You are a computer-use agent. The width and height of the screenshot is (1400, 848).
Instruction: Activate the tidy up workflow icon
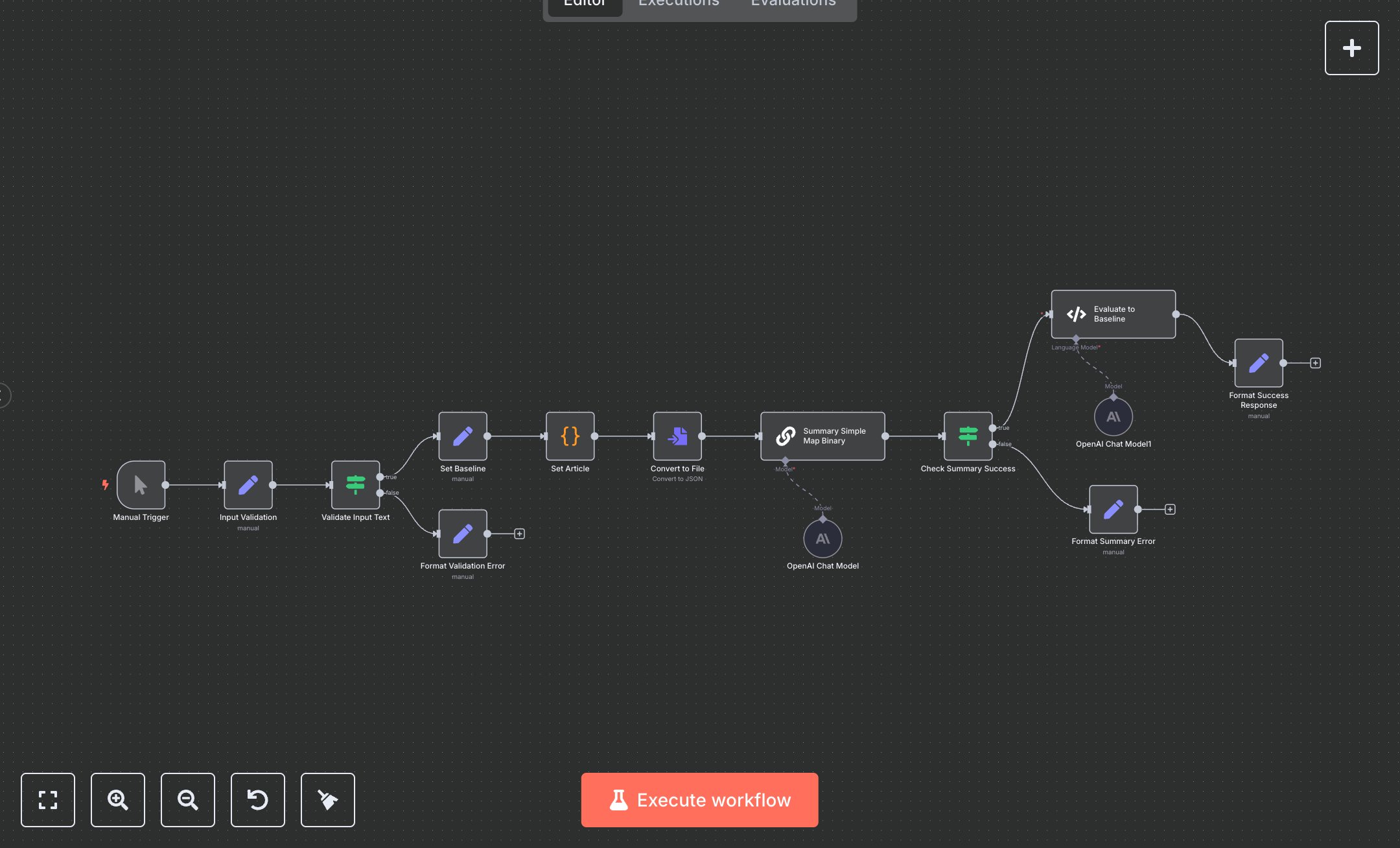tap(327, 800)
